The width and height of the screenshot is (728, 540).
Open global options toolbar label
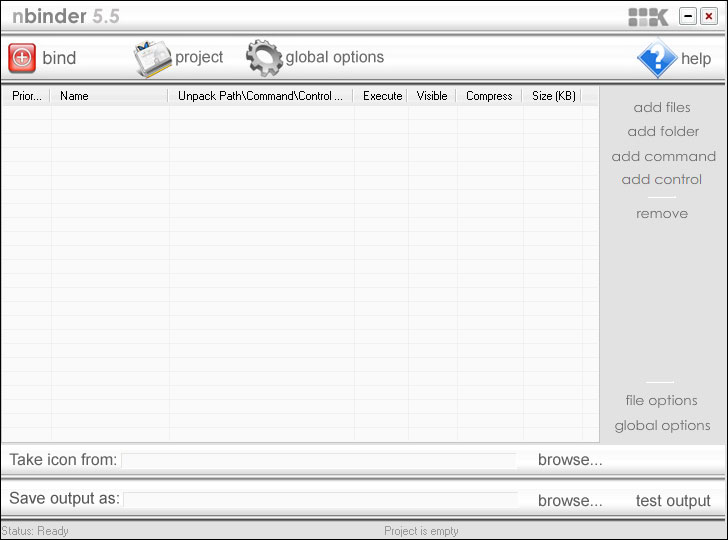[335, 57]
